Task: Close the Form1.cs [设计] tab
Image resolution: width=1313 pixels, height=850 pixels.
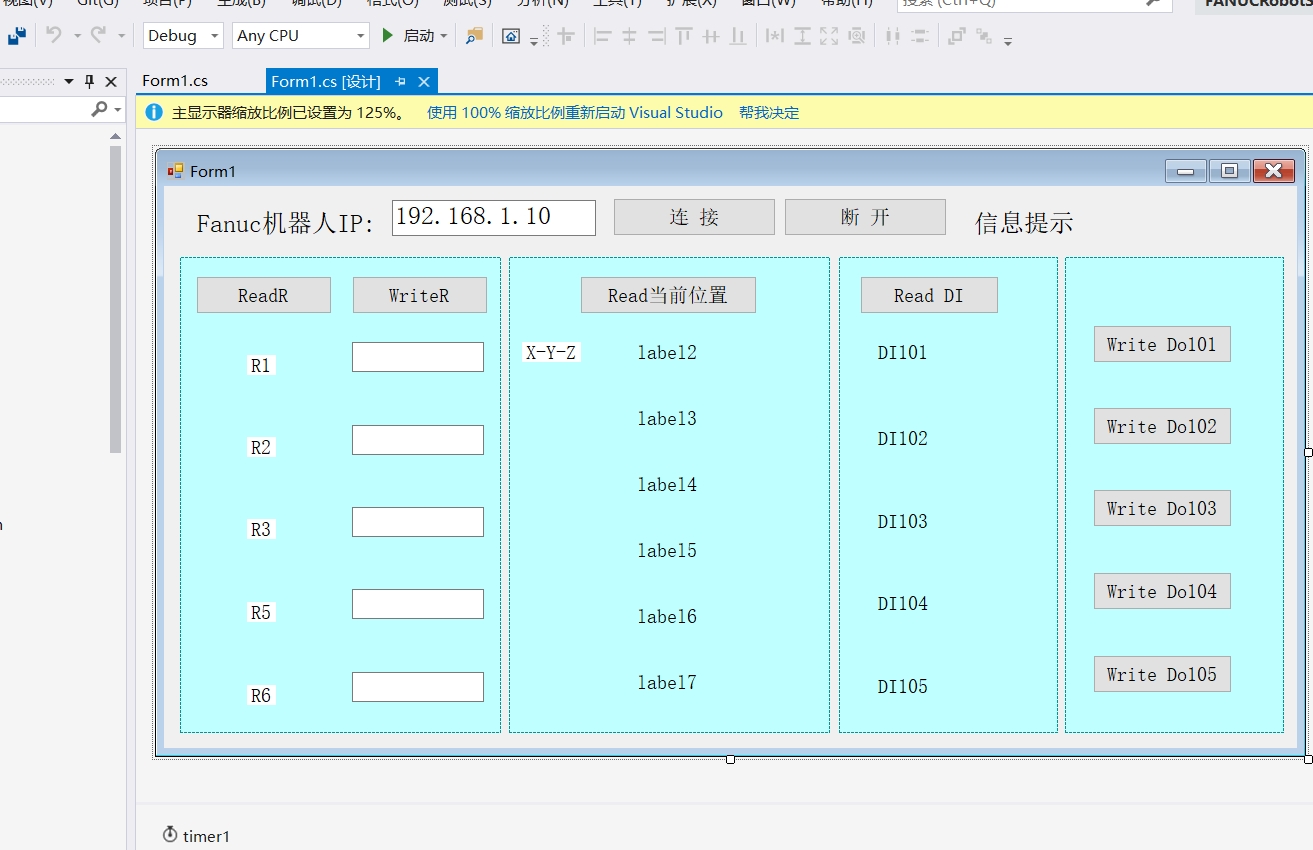Action: [x=424, y=82]
